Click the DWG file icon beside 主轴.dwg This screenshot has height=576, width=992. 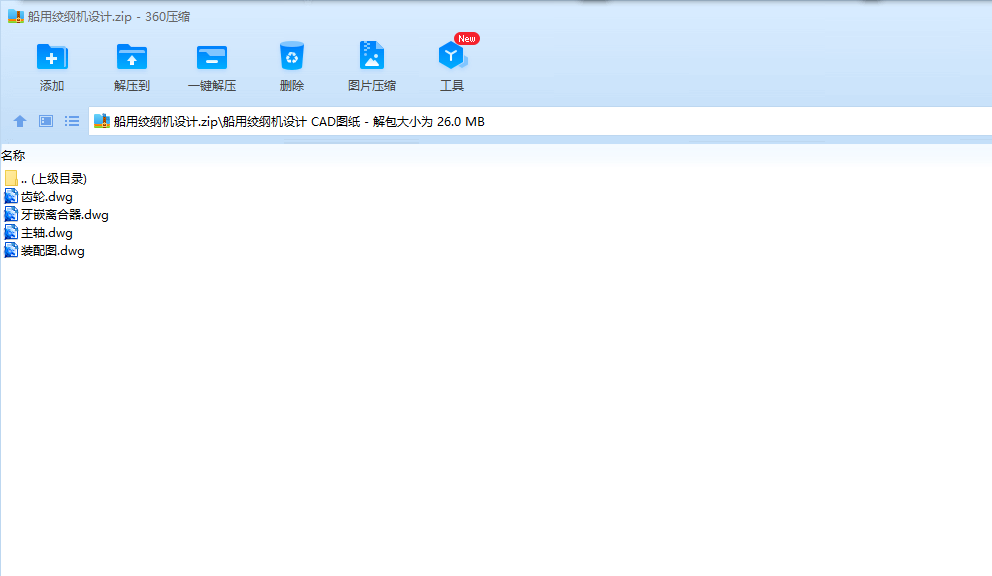pos(11,232)
